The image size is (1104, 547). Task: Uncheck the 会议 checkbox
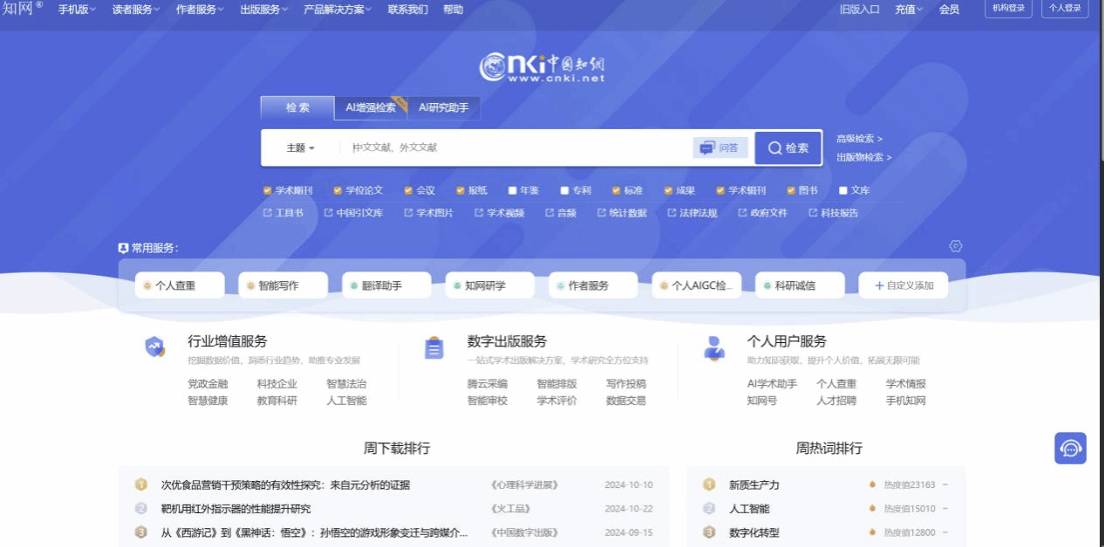click(408, 191)
